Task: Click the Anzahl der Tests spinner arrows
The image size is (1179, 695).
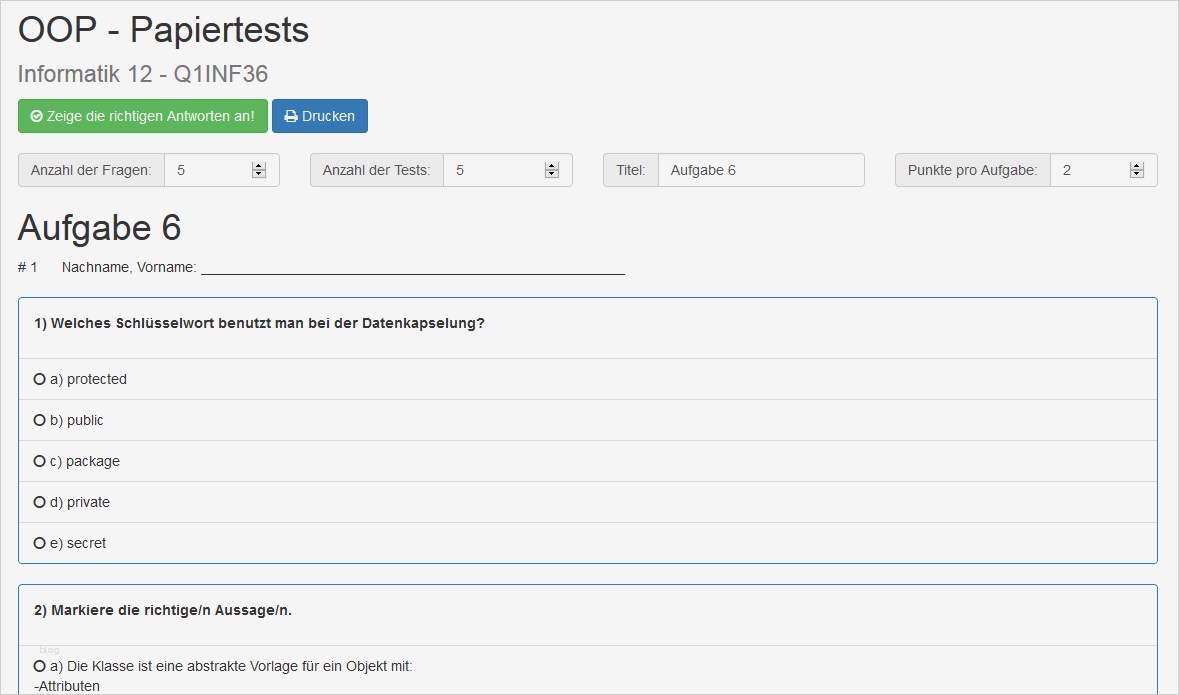Action: [552, 170]
